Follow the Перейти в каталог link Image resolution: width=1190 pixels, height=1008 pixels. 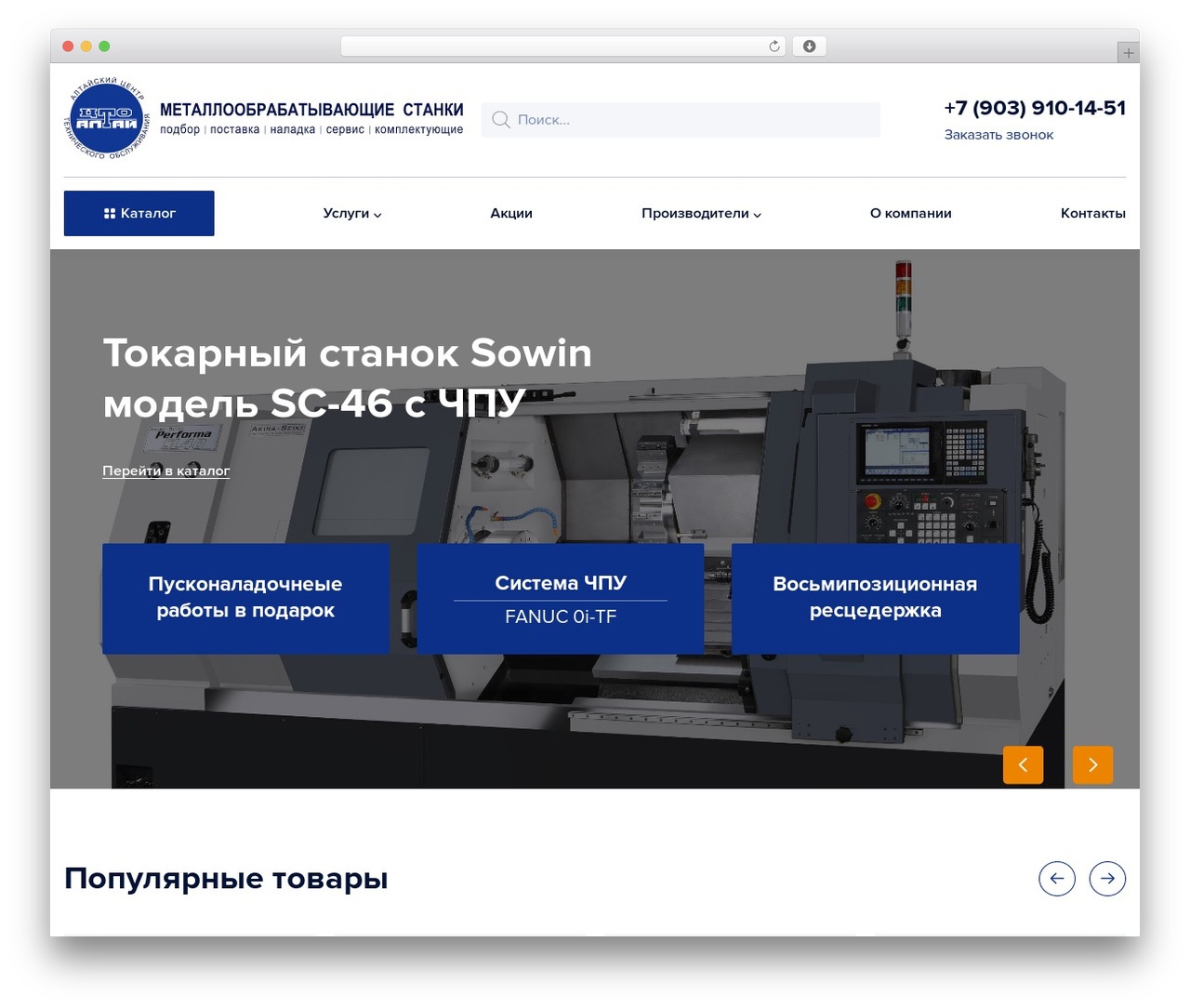[166, 471]
